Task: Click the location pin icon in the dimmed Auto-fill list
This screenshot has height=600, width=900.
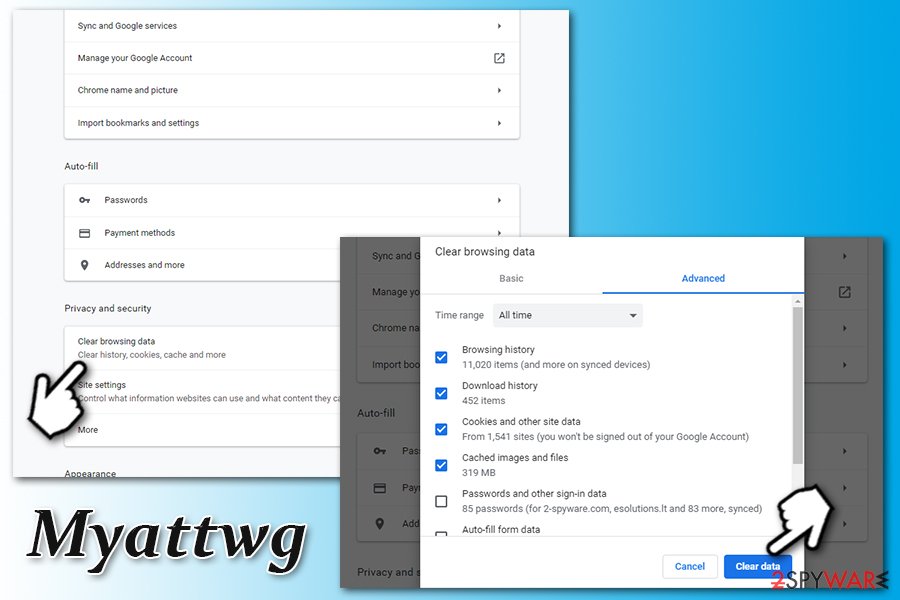Action: 380,524
